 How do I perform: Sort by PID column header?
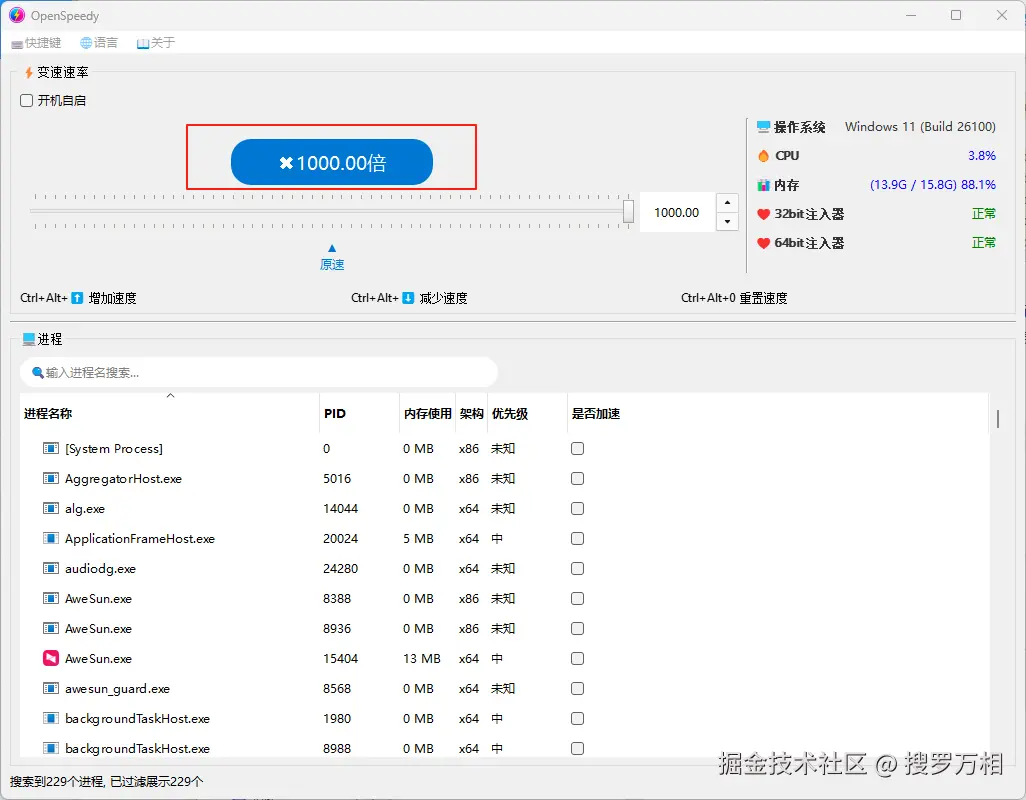[x=359, y=413]
